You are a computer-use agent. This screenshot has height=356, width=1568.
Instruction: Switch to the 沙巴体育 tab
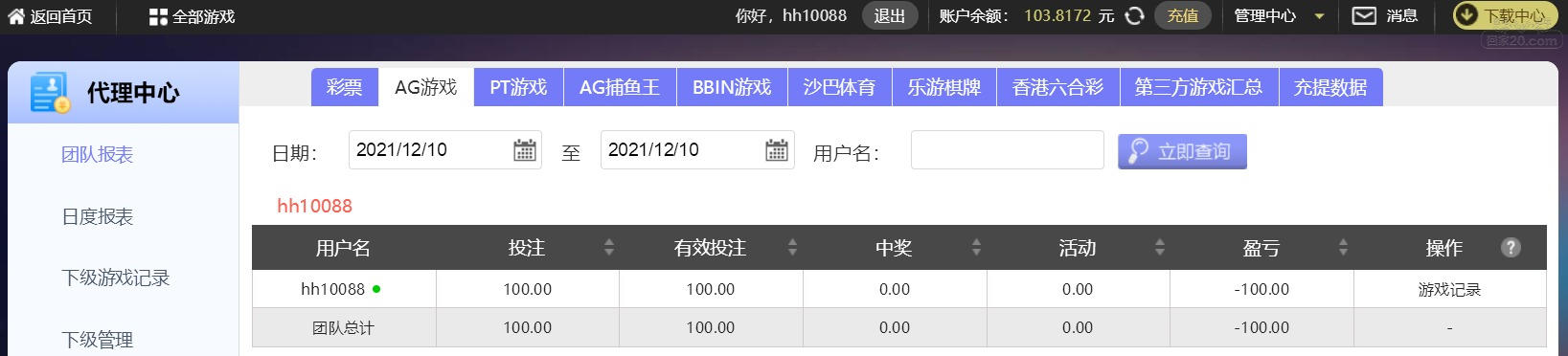coord(839,87)
